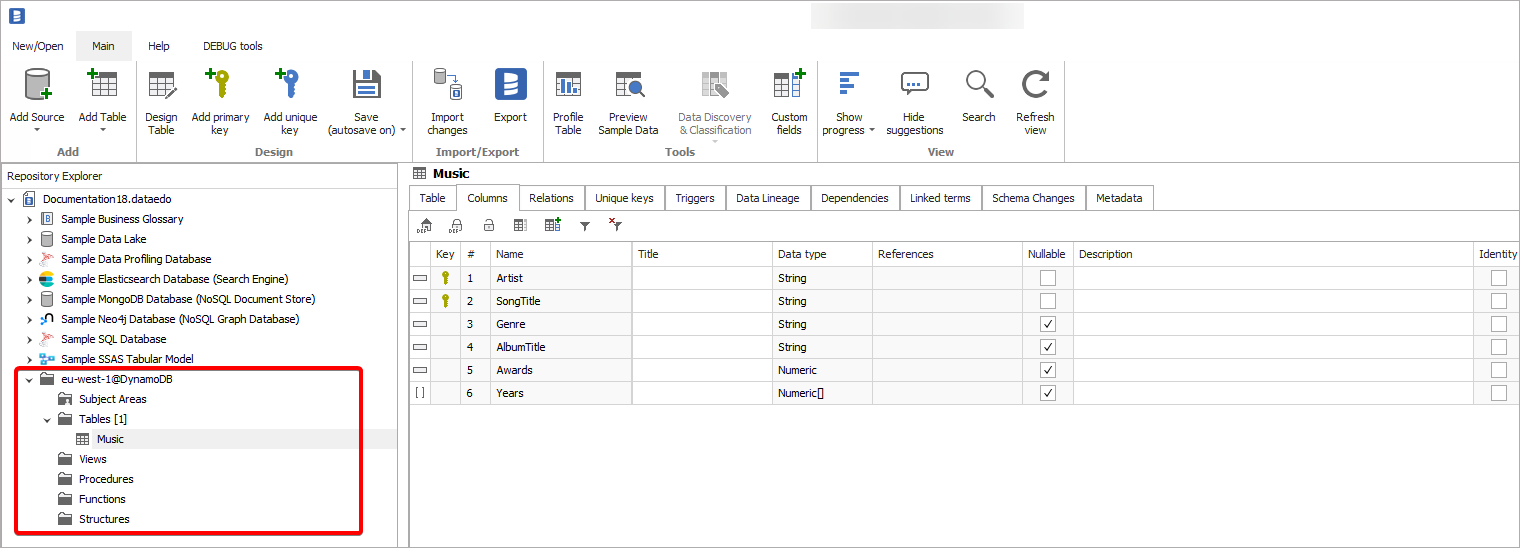The height and width of the screenshot is (548, 1520).
Task: Click the Design Table icon
Action: (161, 86)
